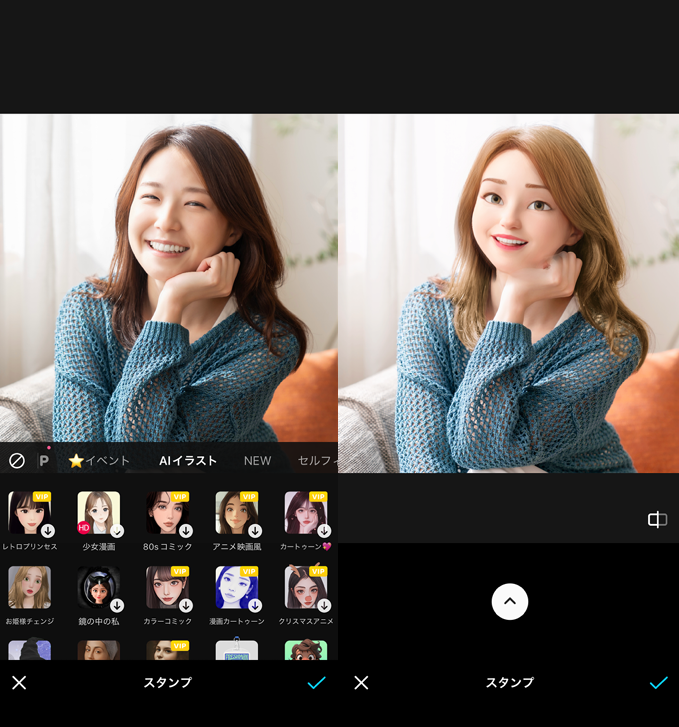This screenshot has height=727, width=679.
Task: Apply the お姫様チェンジ filter
Action: click(x=30, y=588)
